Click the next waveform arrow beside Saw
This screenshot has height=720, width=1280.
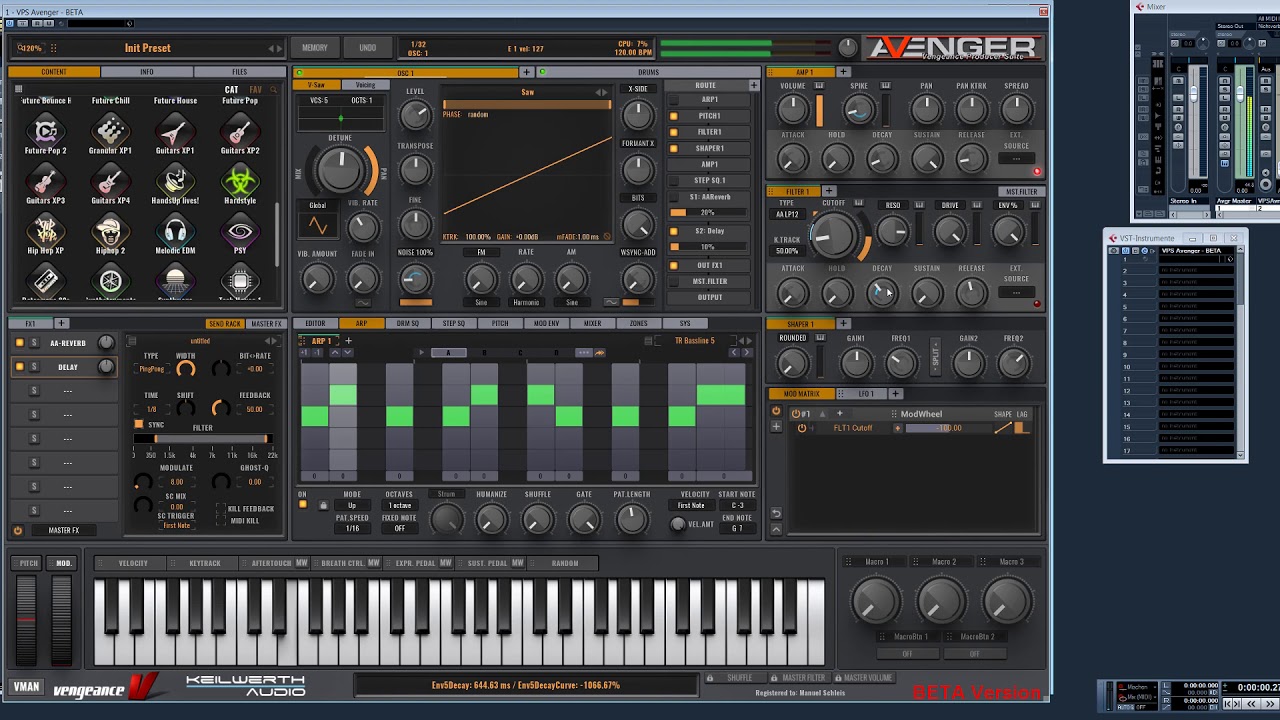pyautogui.click(x=604, y=92)
